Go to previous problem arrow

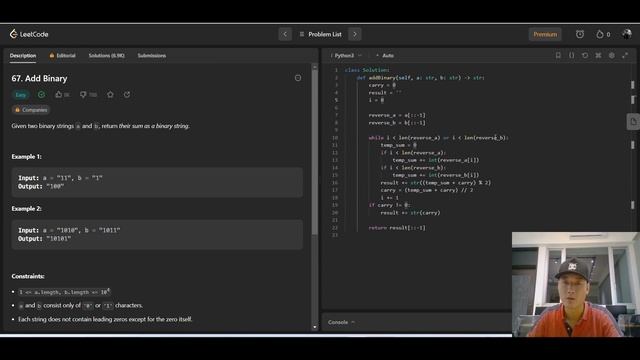point(285,34)
